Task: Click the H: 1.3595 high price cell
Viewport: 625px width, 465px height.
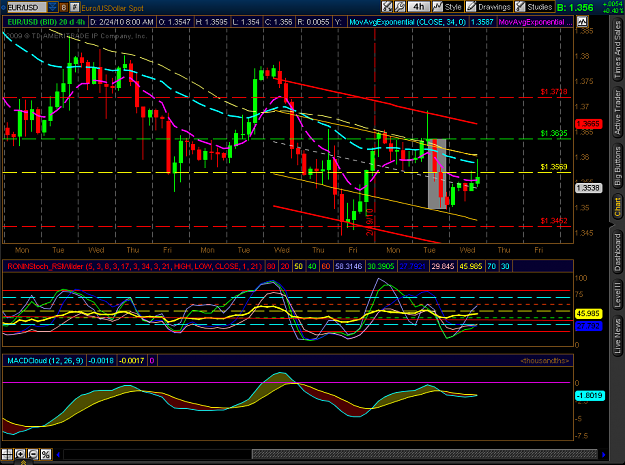Action: tap(211, 22)
